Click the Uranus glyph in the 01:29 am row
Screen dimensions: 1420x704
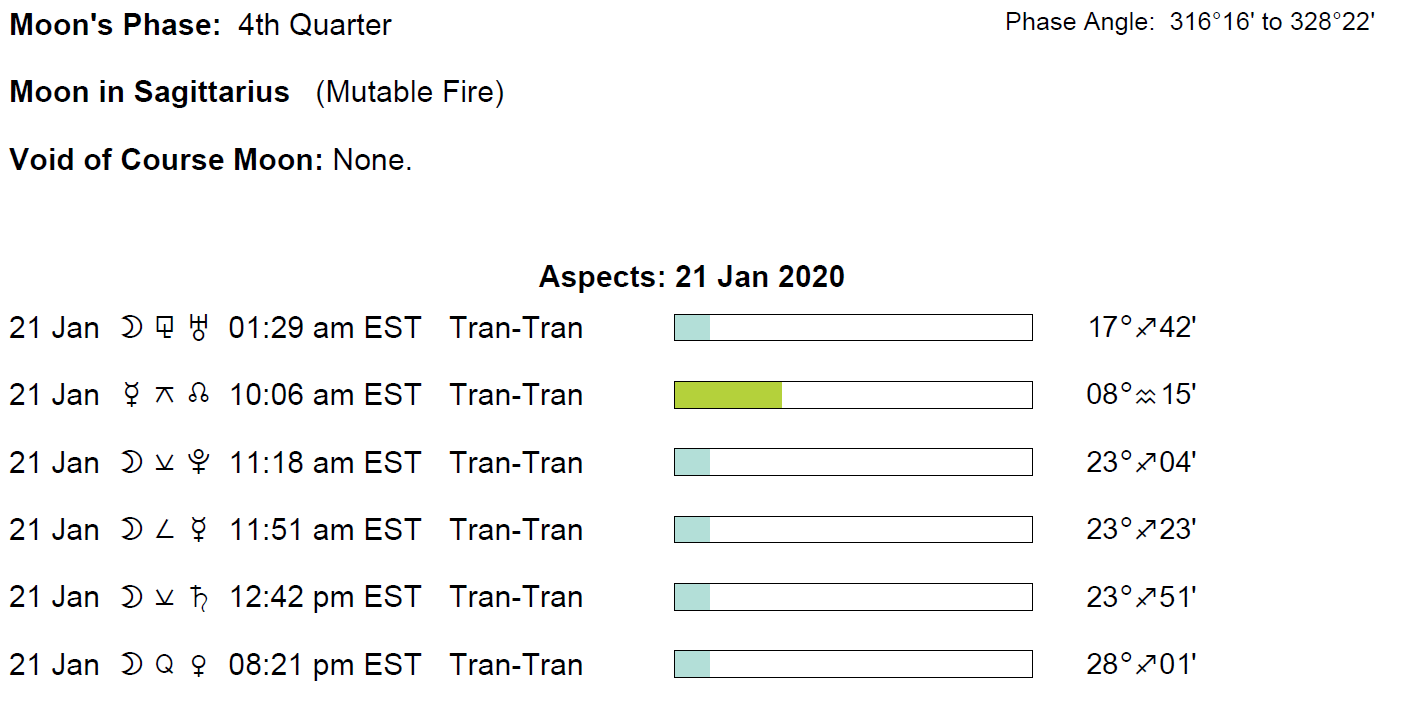coord(198,328)
